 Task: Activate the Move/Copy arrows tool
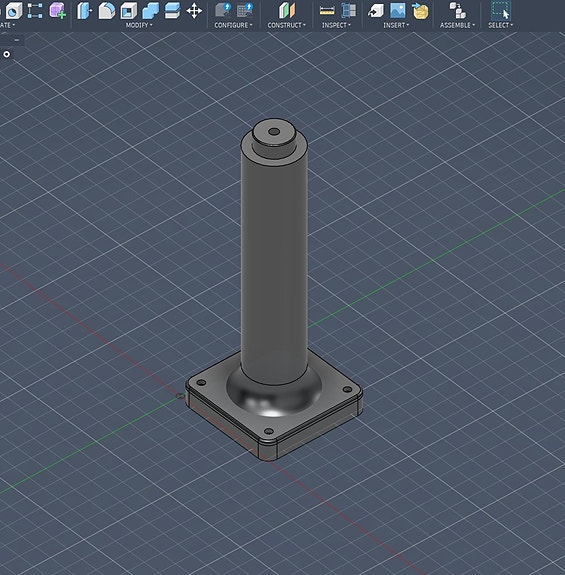tap(194, 11)
